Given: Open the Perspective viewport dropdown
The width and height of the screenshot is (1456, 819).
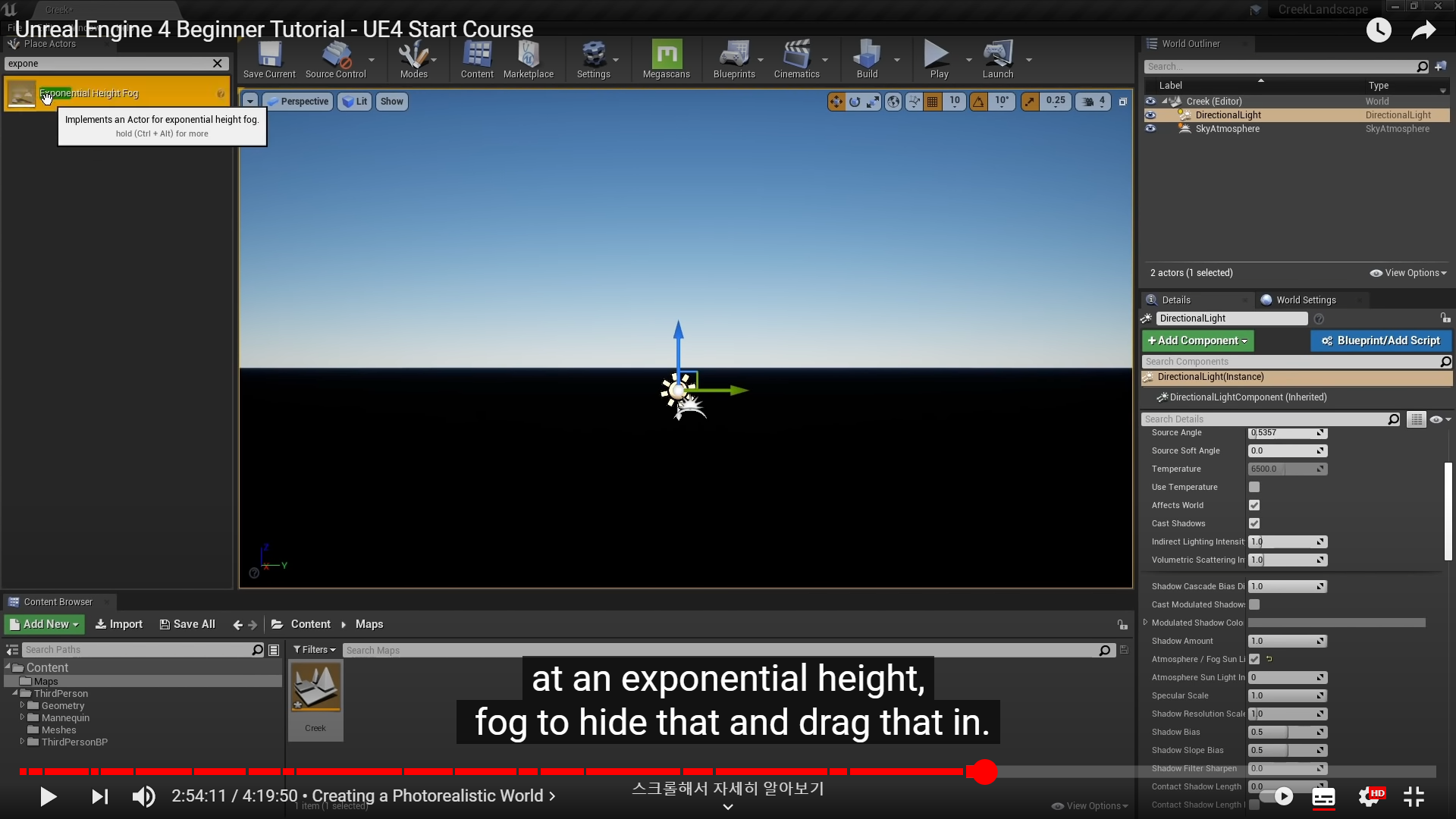Looking at the screenshot, I should click(298, 102).
